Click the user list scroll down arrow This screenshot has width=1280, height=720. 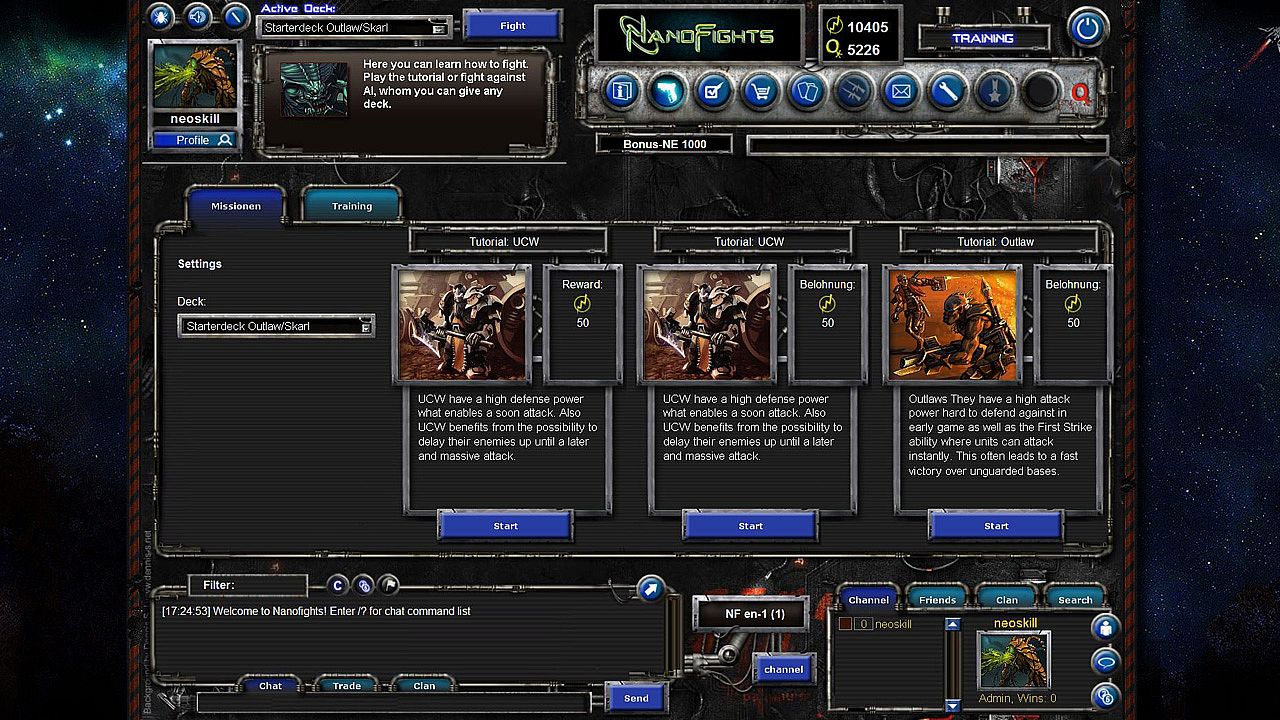pos(953,706)
